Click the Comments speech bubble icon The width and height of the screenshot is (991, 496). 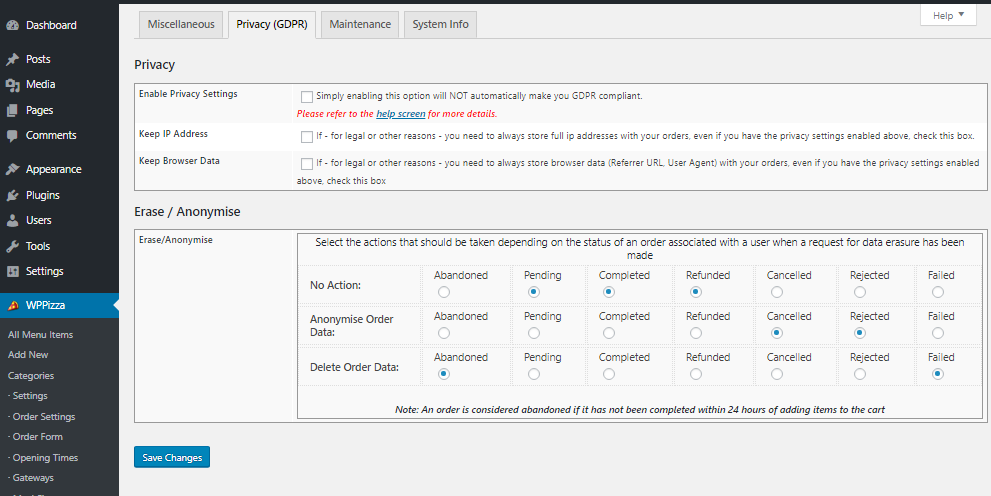13,136
